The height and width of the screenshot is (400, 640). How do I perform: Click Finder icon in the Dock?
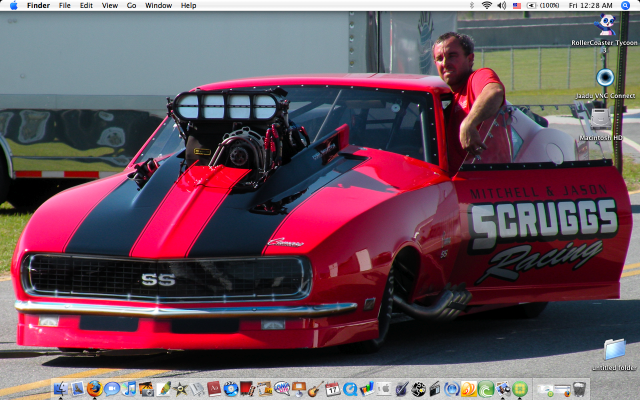61,388
